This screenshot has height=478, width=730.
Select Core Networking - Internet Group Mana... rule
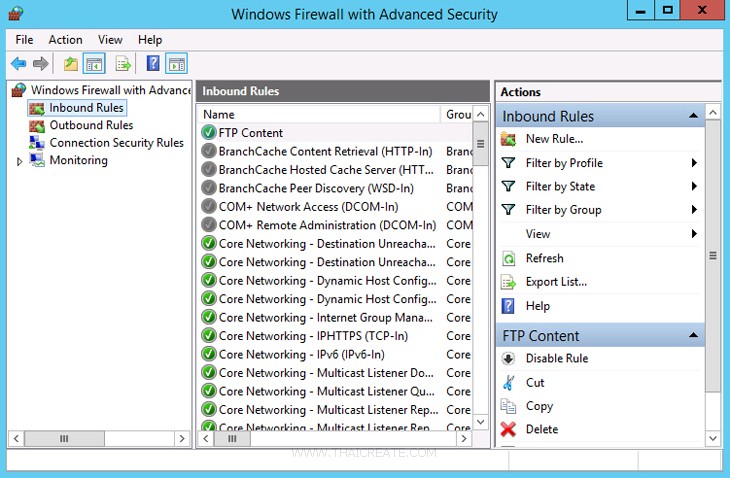point(336,317)
